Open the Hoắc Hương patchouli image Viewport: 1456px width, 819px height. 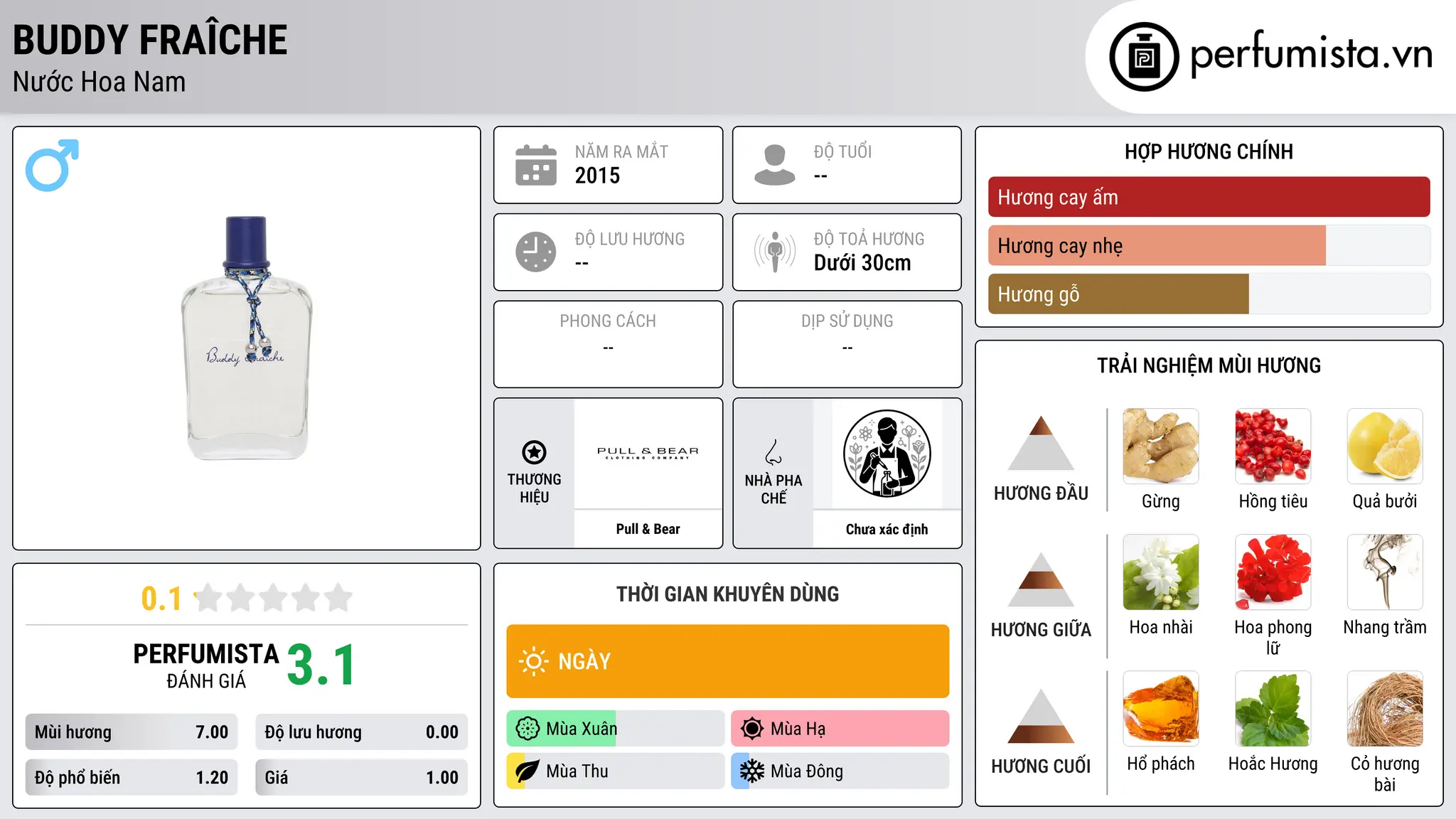pos(1273,709)
